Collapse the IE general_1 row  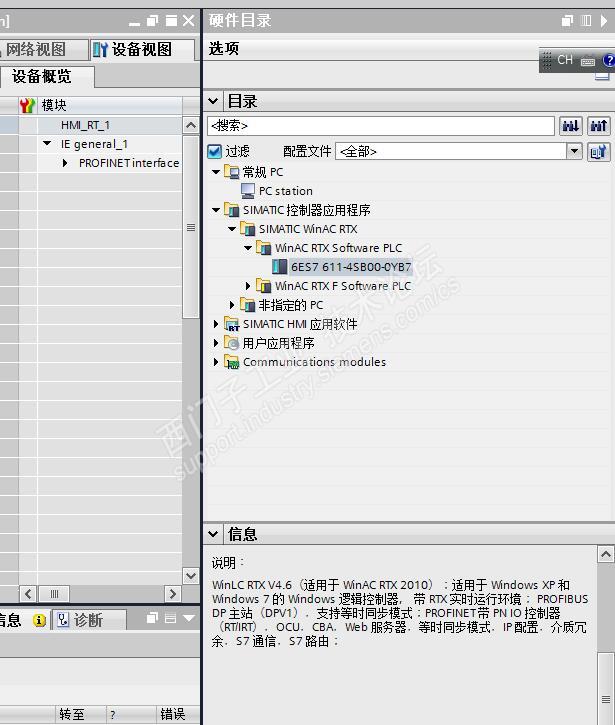(47, 143)
